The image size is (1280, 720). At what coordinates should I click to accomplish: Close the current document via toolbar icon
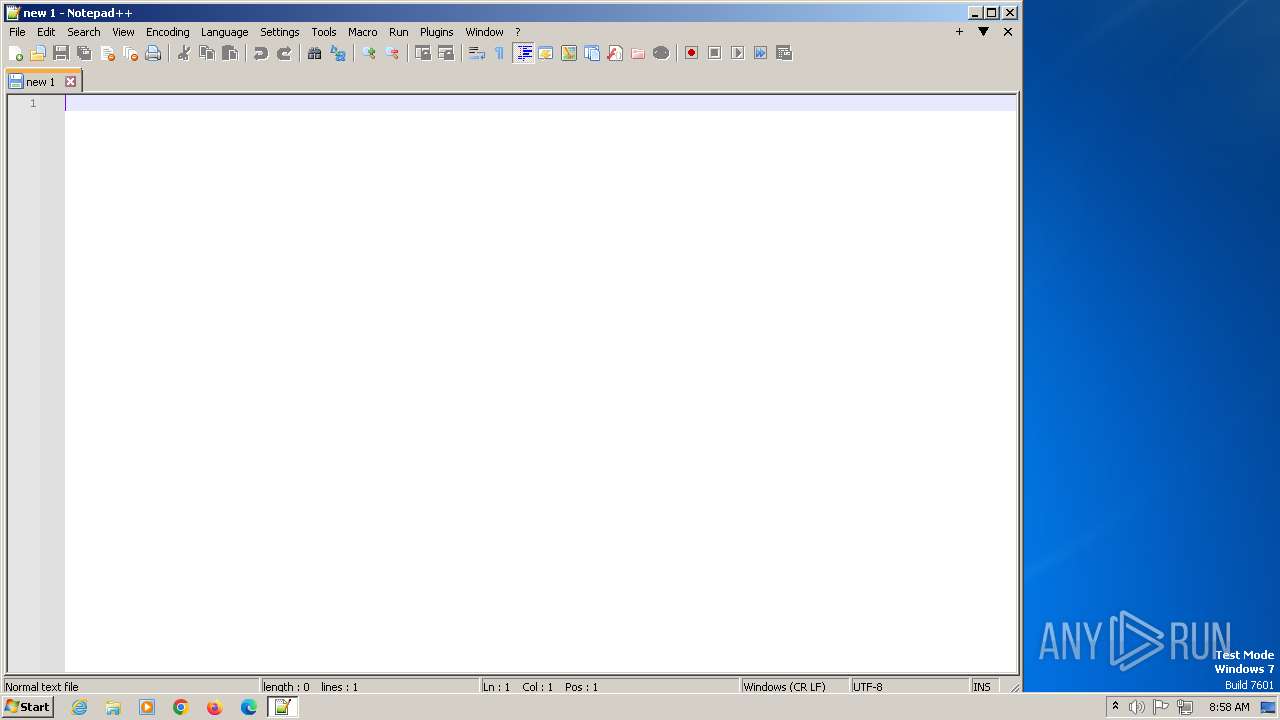pyautogui.click(x=107, y=53)
